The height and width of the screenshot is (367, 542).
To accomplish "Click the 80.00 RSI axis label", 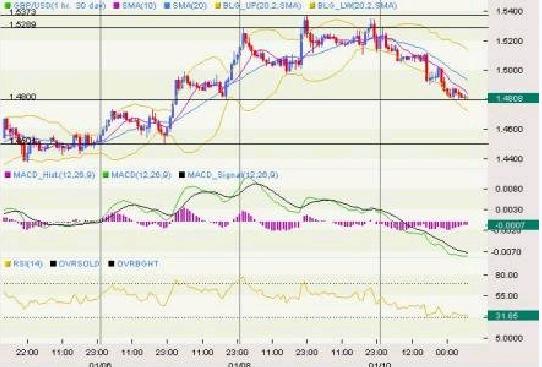I will (507, 275).
